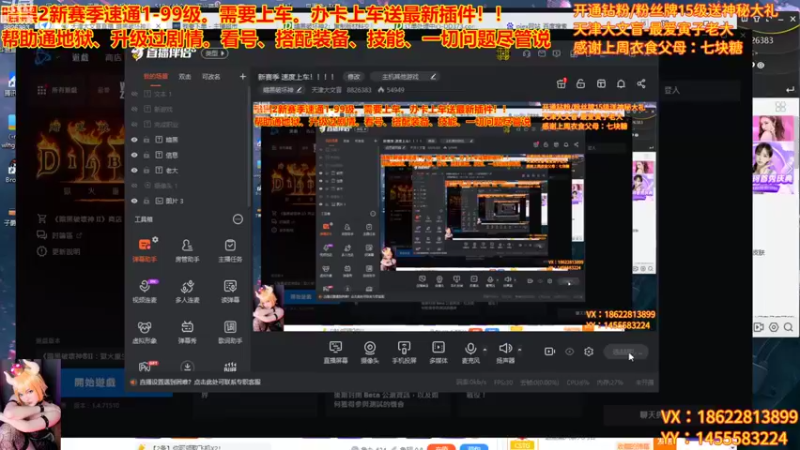Screen dimensions: 800x450
Task: Click the lock icon above preview
Action: pyautogui.click(x=581, y=84)
